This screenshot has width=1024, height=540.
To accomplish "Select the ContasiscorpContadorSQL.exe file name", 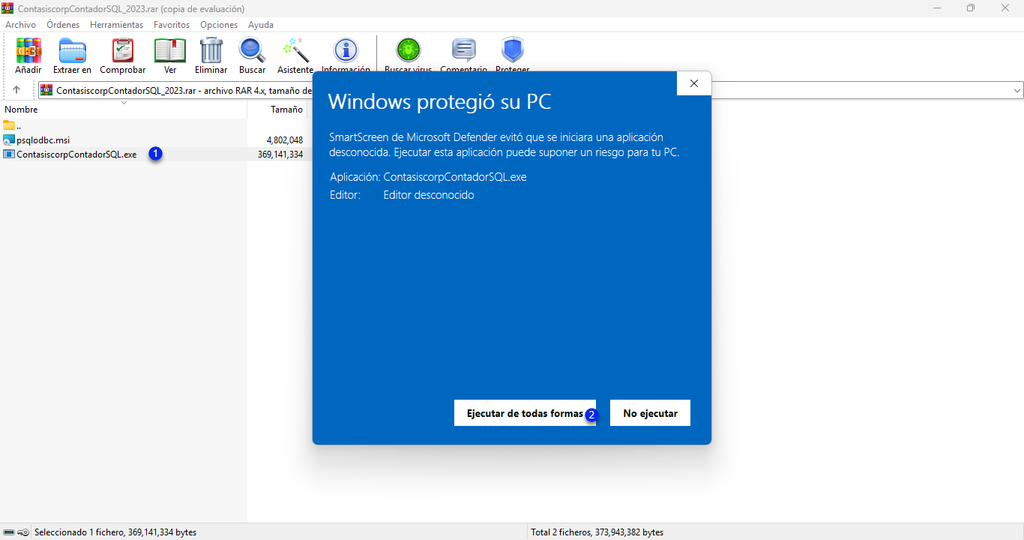I will 76,154.
